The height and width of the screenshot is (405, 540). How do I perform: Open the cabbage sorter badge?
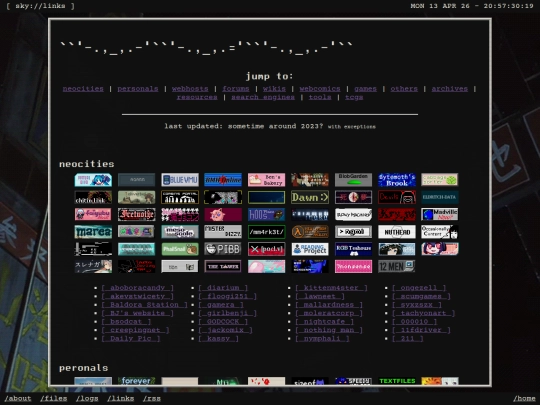[x=440, y=180]
